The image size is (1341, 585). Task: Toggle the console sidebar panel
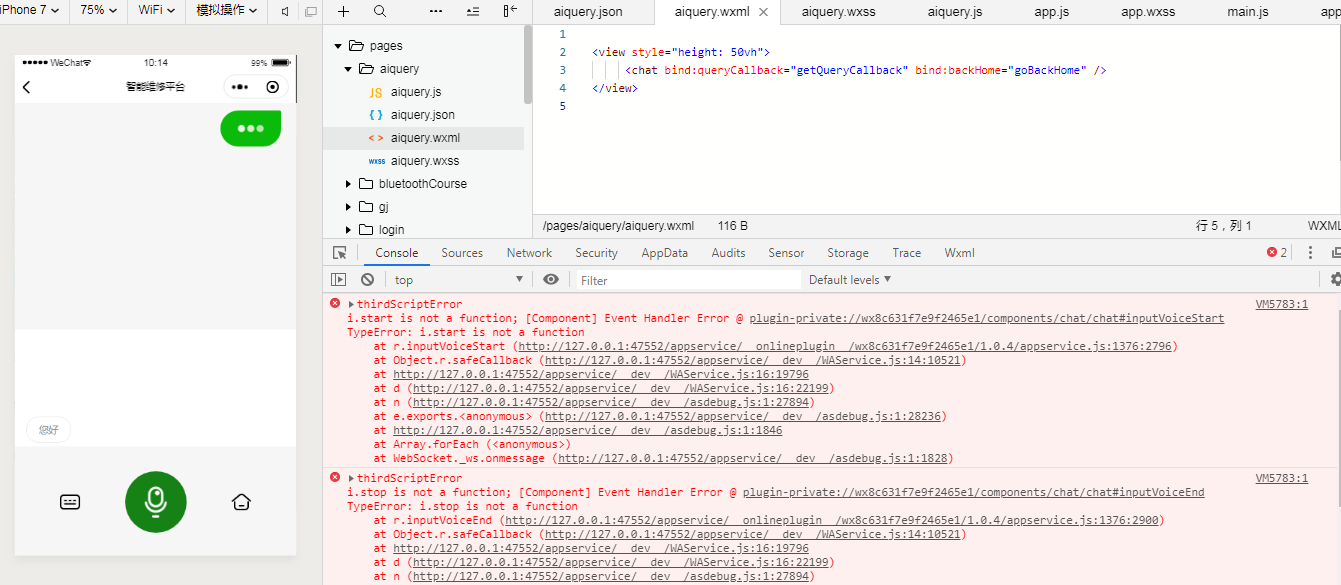pyautogui.click(x=339, y=280)
